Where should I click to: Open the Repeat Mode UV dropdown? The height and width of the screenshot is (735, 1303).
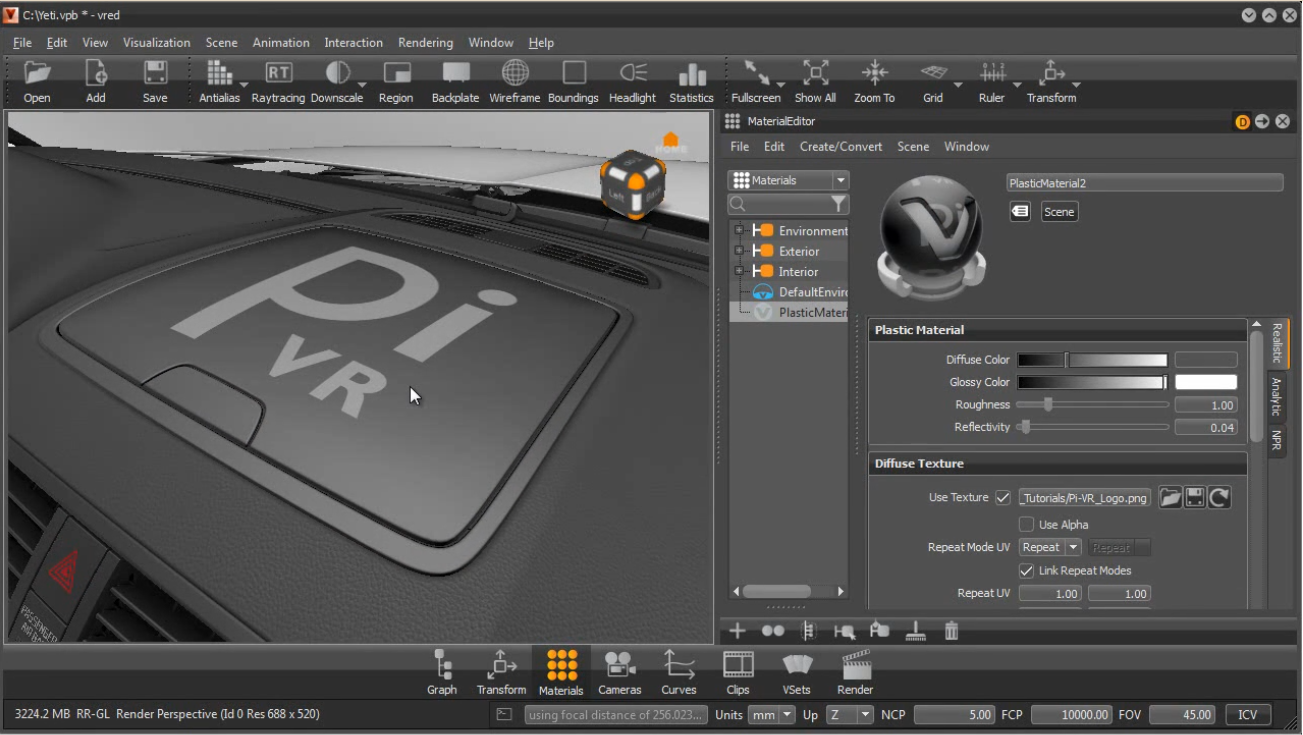[x=1050, y=547]
